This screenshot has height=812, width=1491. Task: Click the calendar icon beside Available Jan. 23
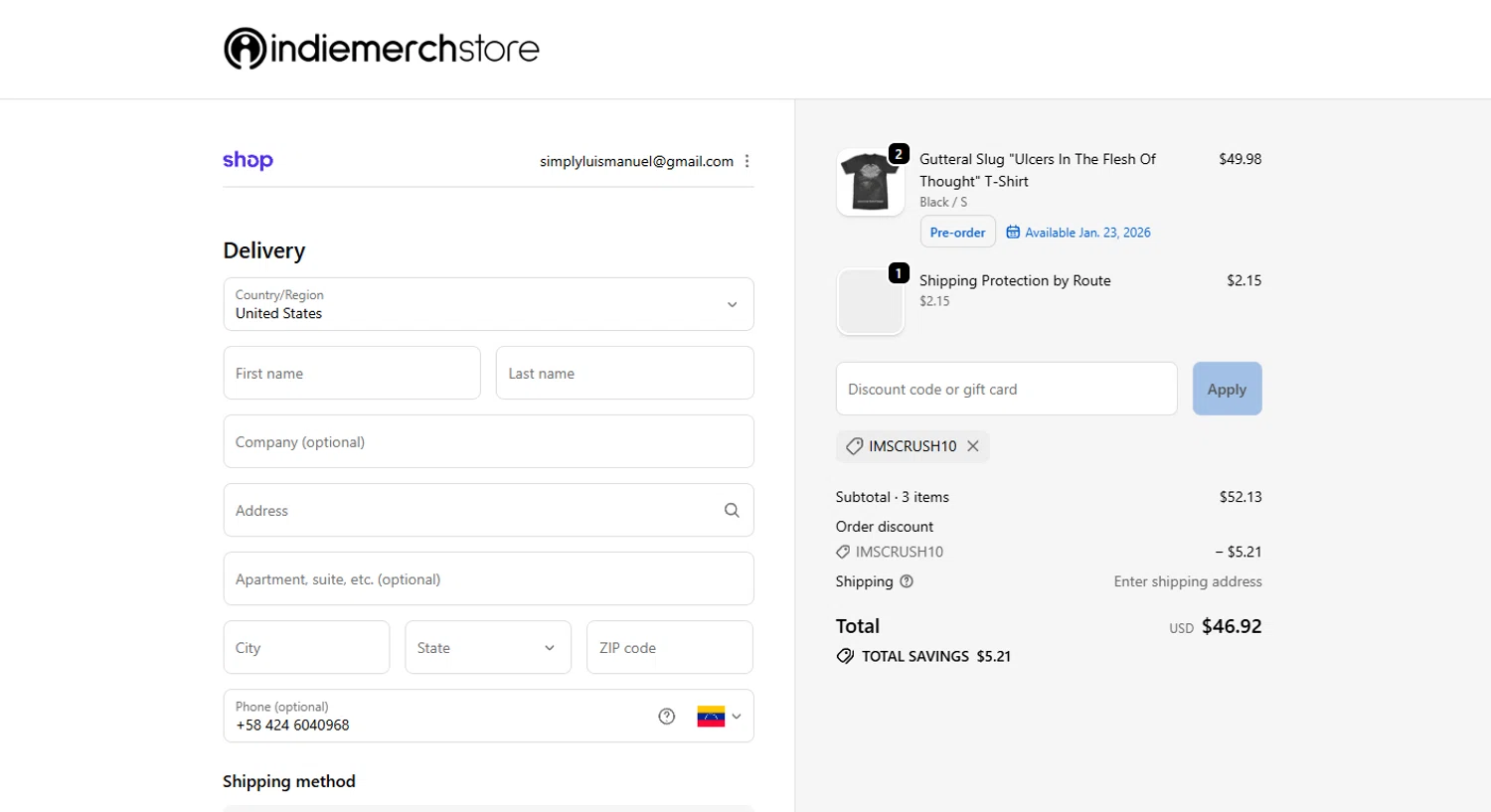(1013, 233)
